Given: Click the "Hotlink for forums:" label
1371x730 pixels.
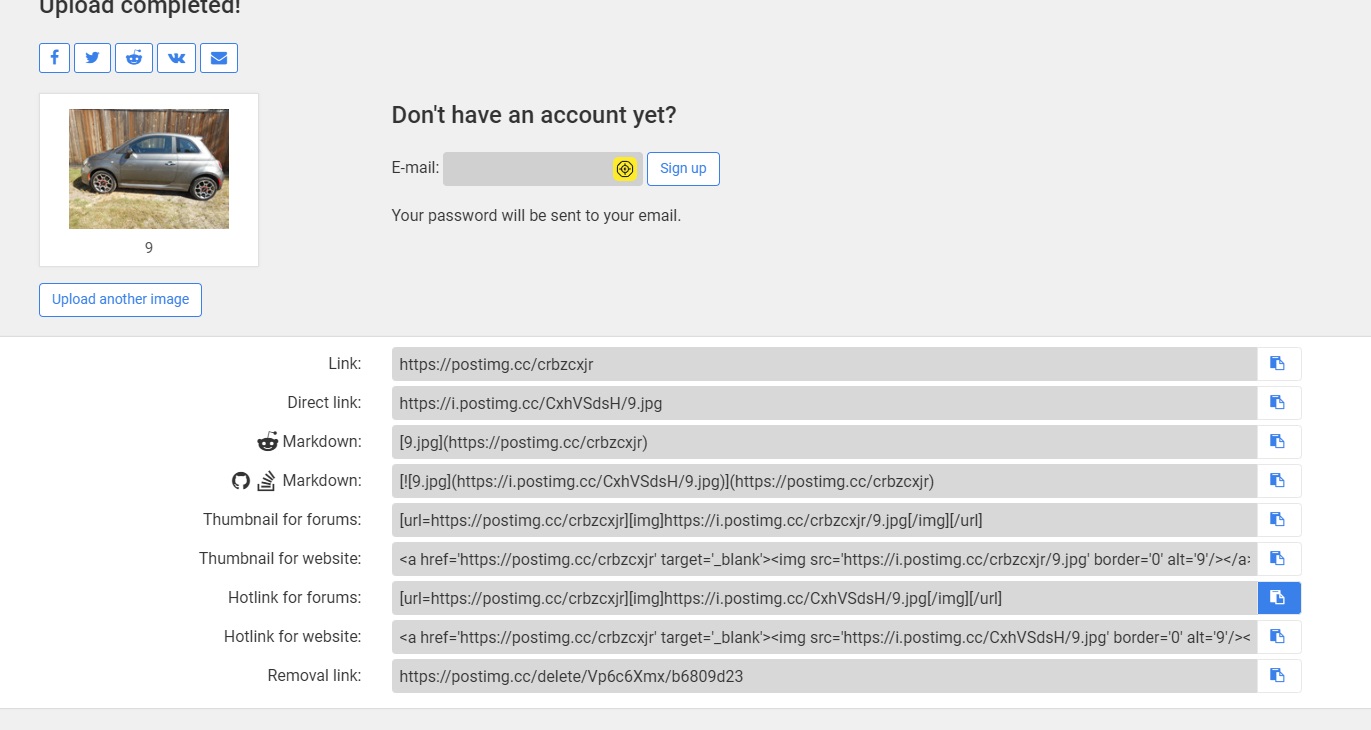Looking at the screenshot, I should click(294, 597).
